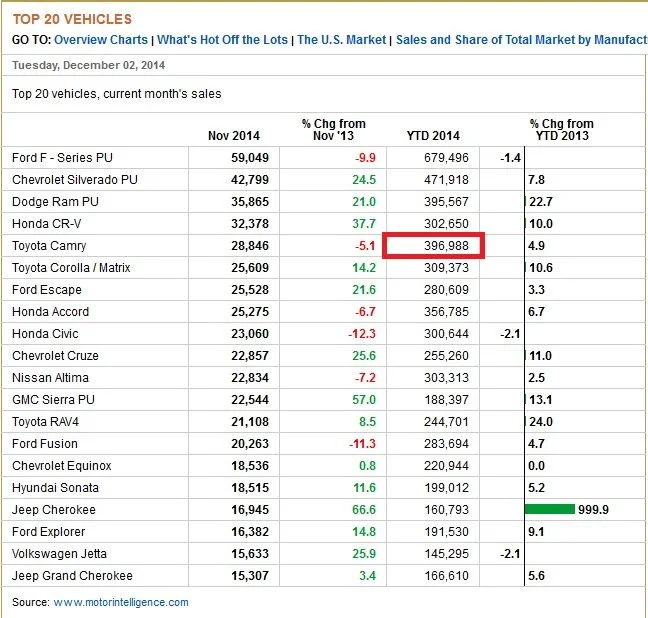Screen dimensions: 648x618
Task: Open Sales and Share of Total Market link
Action: coord(520,40)
